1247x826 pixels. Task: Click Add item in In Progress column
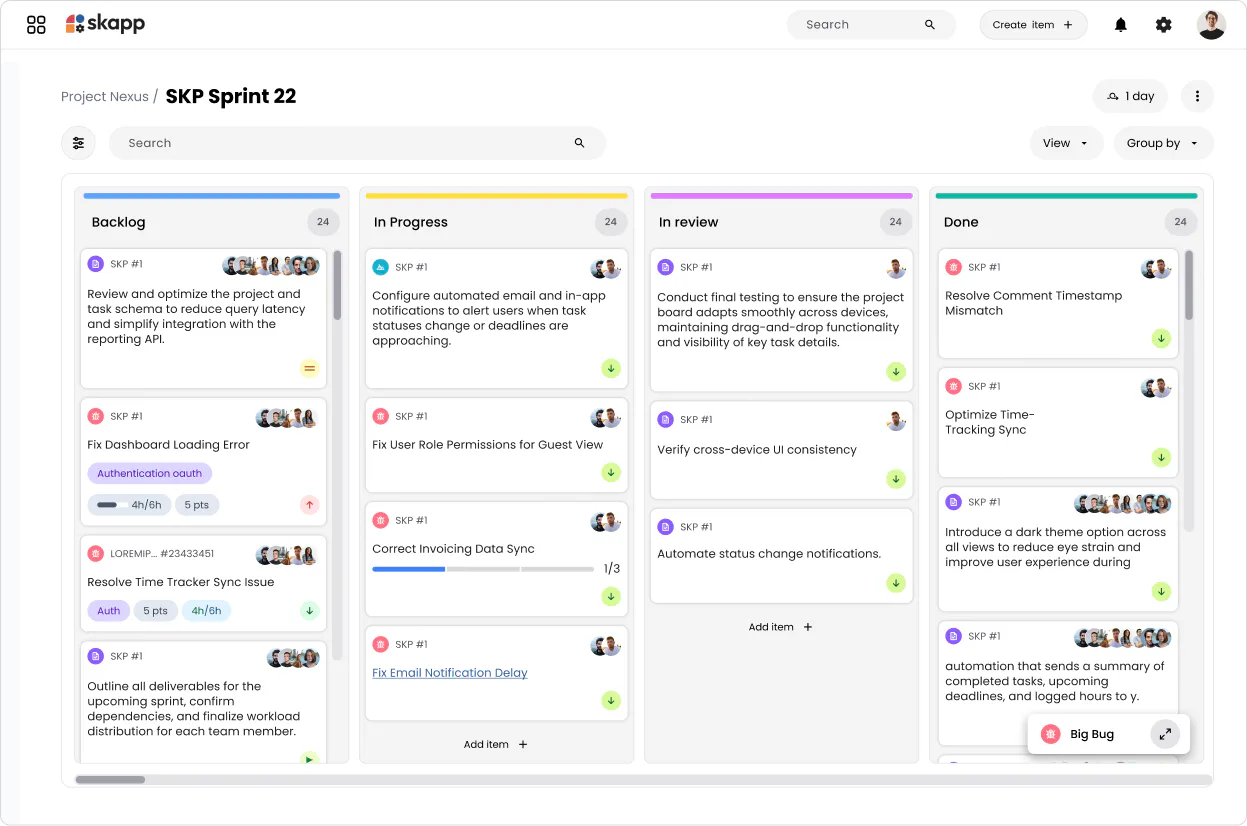coord(496,744)
